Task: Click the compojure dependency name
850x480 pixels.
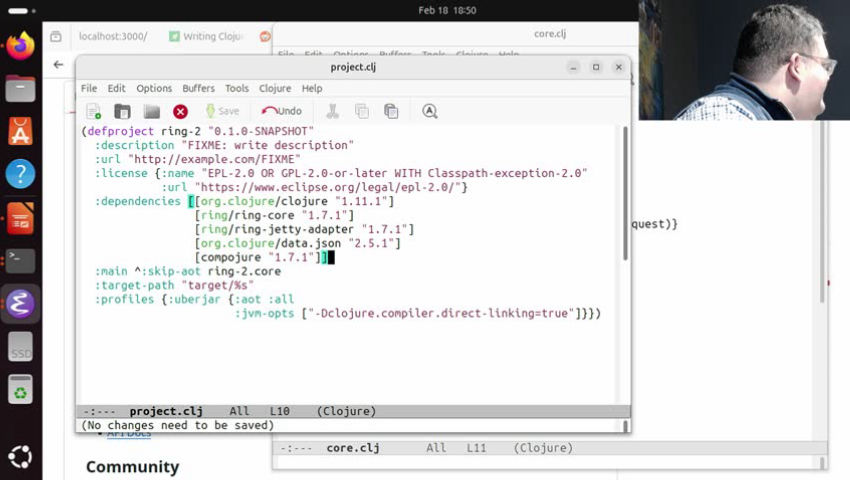Action: click(x=231, y=257)
